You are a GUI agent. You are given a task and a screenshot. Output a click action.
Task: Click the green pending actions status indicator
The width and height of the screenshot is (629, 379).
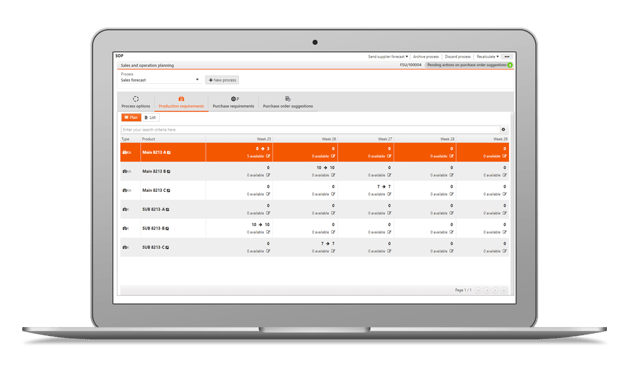tap(510, 65)
